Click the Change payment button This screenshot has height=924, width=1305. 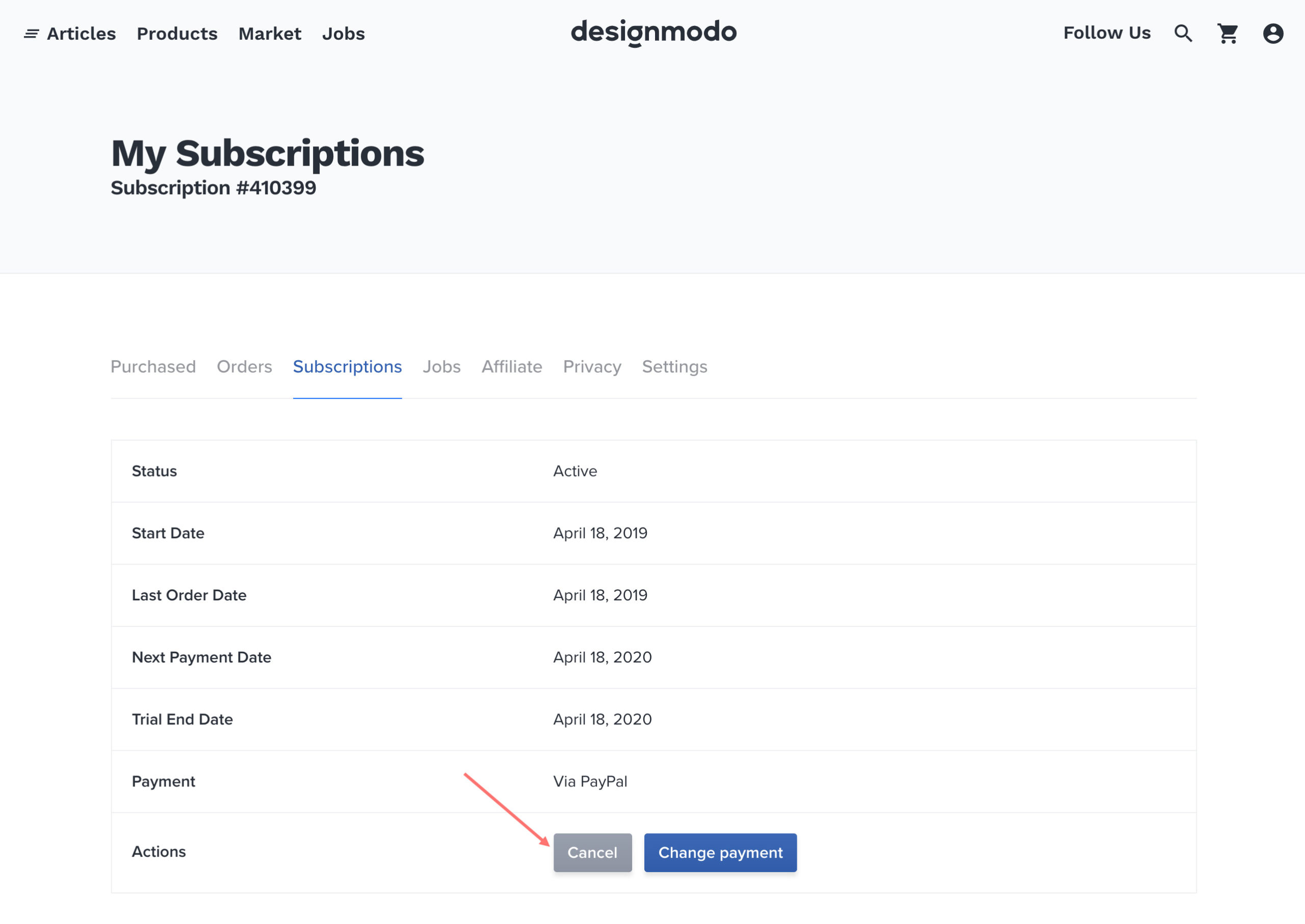pos(720,852)
